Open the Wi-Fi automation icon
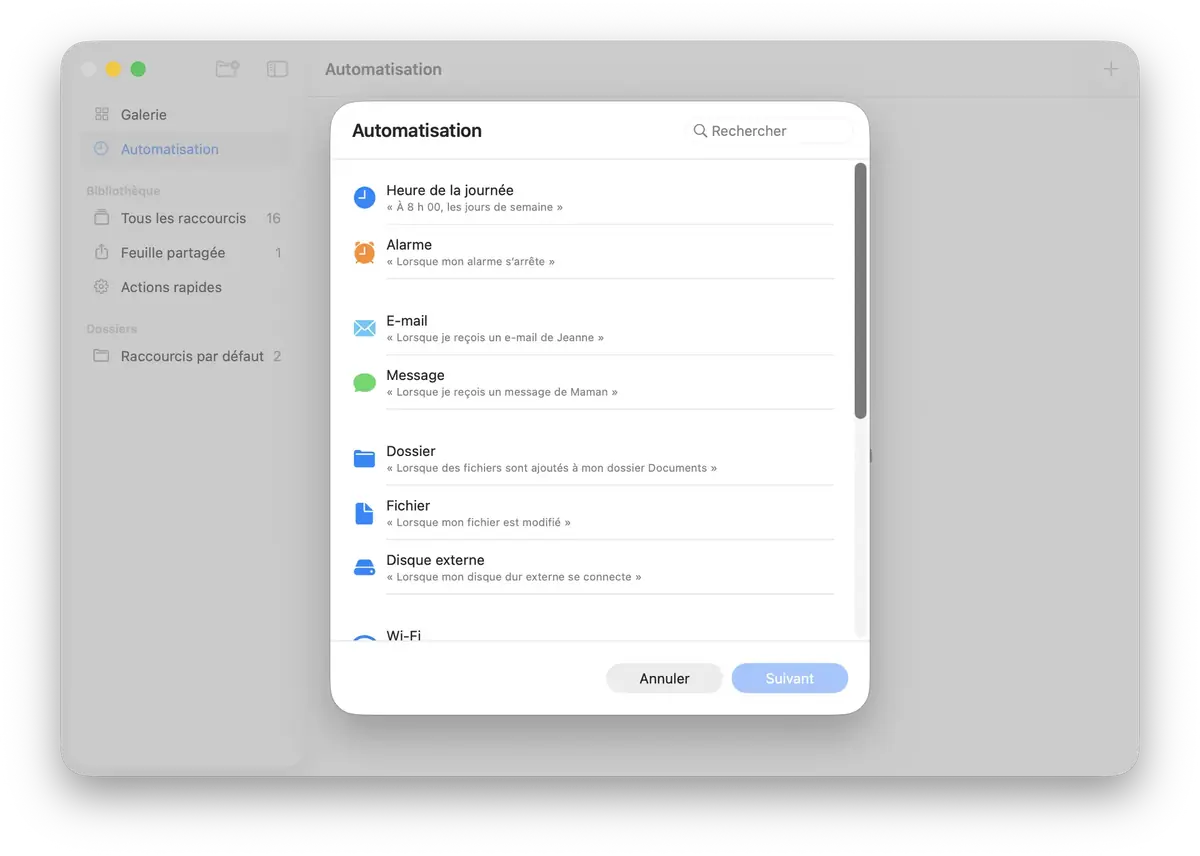This screenshot has height=856, width=1200. tap(364, 636)
